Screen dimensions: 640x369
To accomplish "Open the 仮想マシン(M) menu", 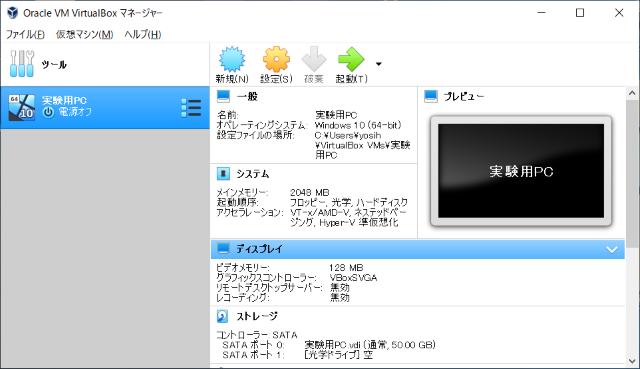I will pyautogui.click(x=84, y=34).
